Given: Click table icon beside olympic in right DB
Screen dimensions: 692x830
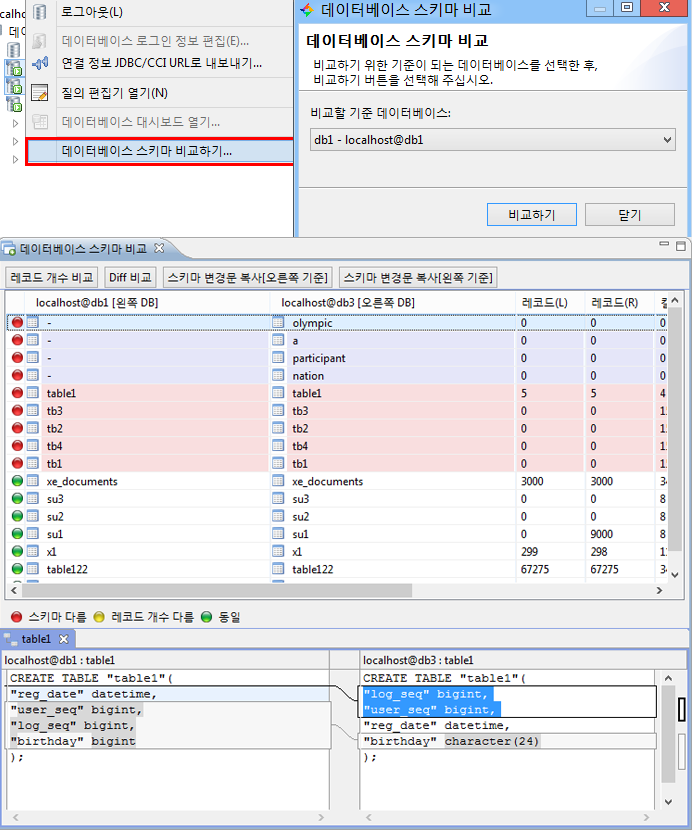Looking at the screenshot, I should click(278, 323).
